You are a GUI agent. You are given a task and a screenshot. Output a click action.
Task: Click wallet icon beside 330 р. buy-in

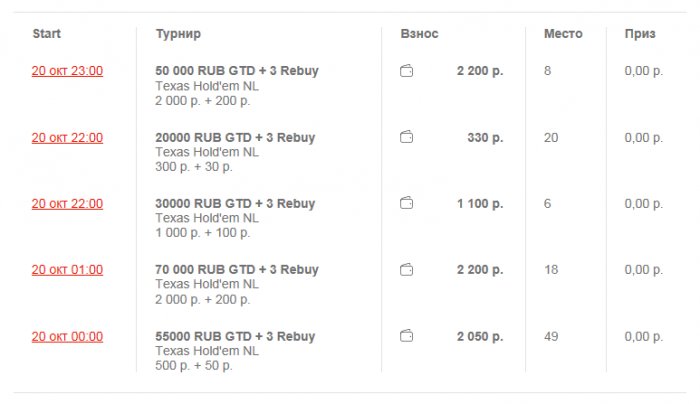click(x=406, y=137)
